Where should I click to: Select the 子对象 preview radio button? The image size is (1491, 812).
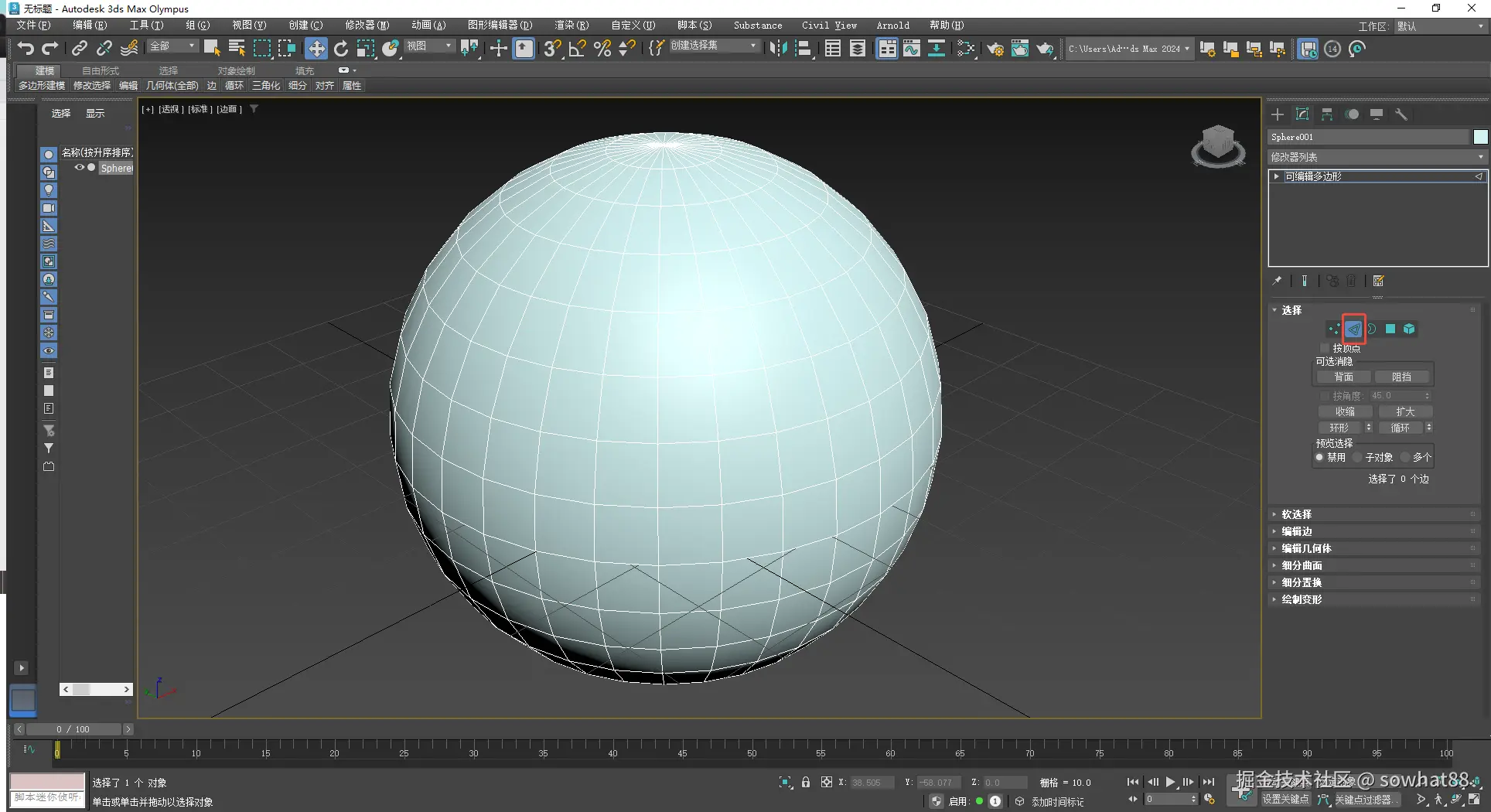(1358, 457)
